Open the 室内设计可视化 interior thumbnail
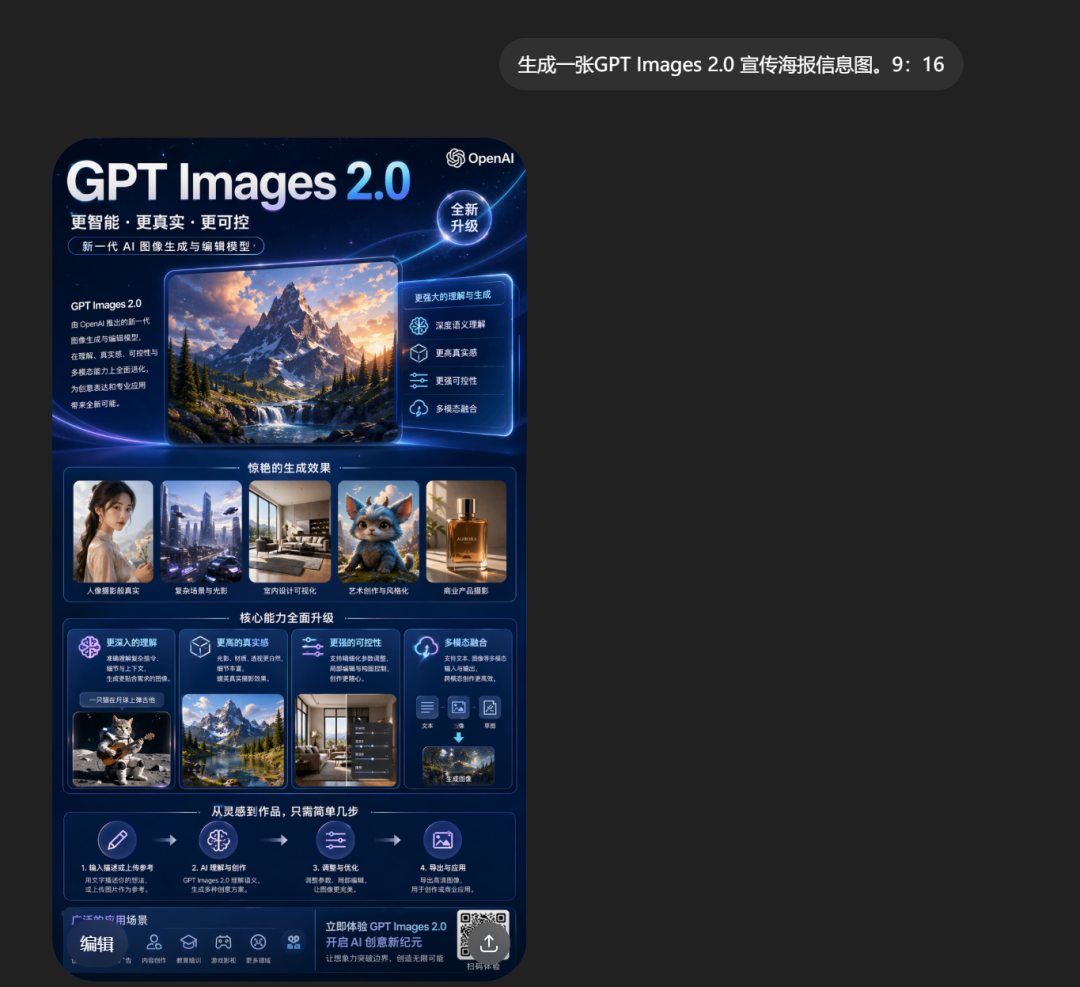The height and width of the screenshot is (987, 1080). [x=289, y=531]
